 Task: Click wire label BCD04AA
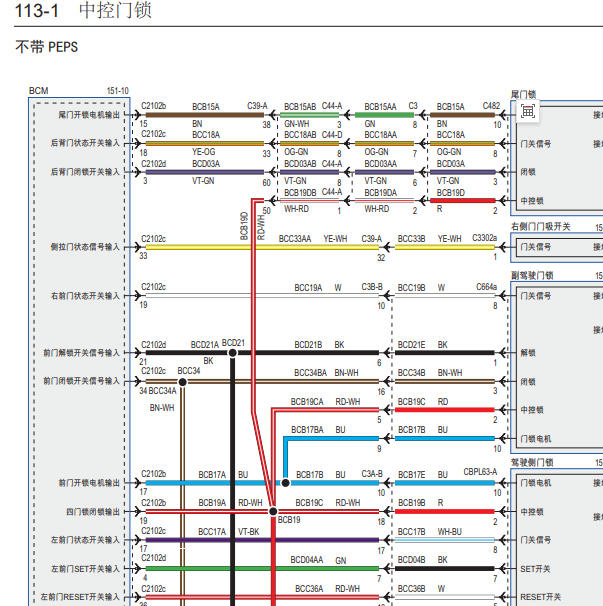pyautogui.click(x=307, y=560)
